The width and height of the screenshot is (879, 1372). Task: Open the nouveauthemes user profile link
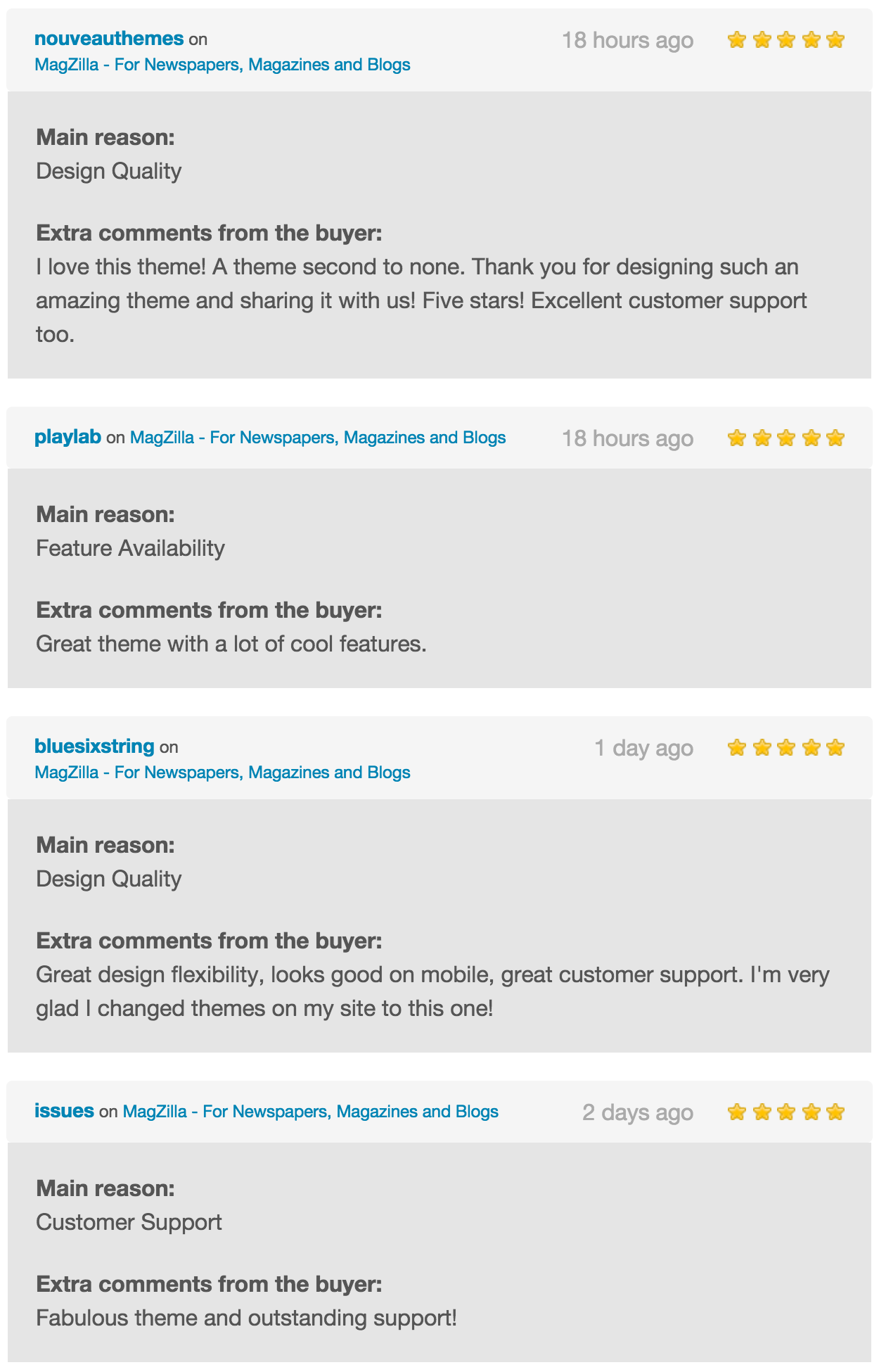coord(109,38)
